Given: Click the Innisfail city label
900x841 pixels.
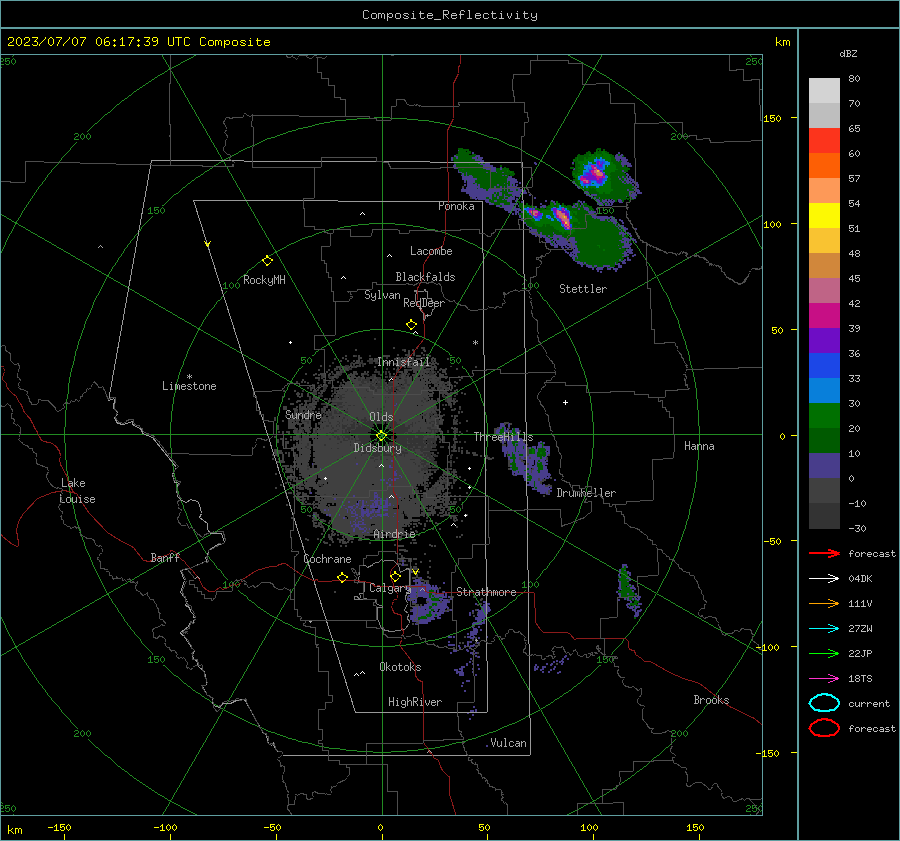Looking at the screenshot, I should click(404, 362).
